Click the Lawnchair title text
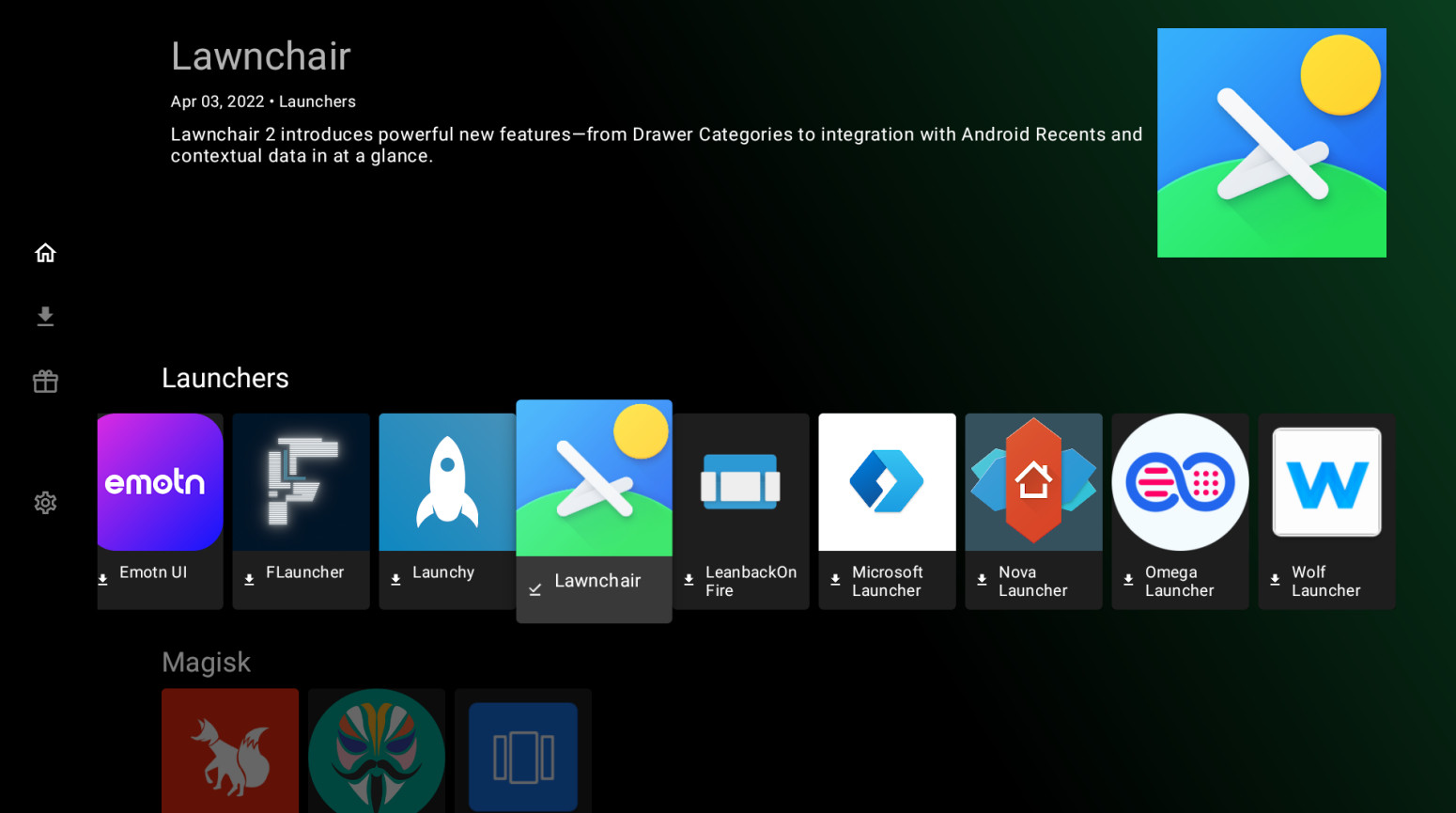This screenshot has width=1456, height=813. tap(260, 56)
